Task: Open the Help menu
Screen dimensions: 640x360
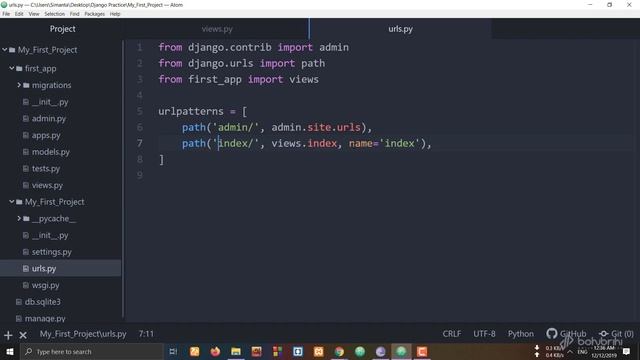Action: pyautogui.click(x=115, y=14)
